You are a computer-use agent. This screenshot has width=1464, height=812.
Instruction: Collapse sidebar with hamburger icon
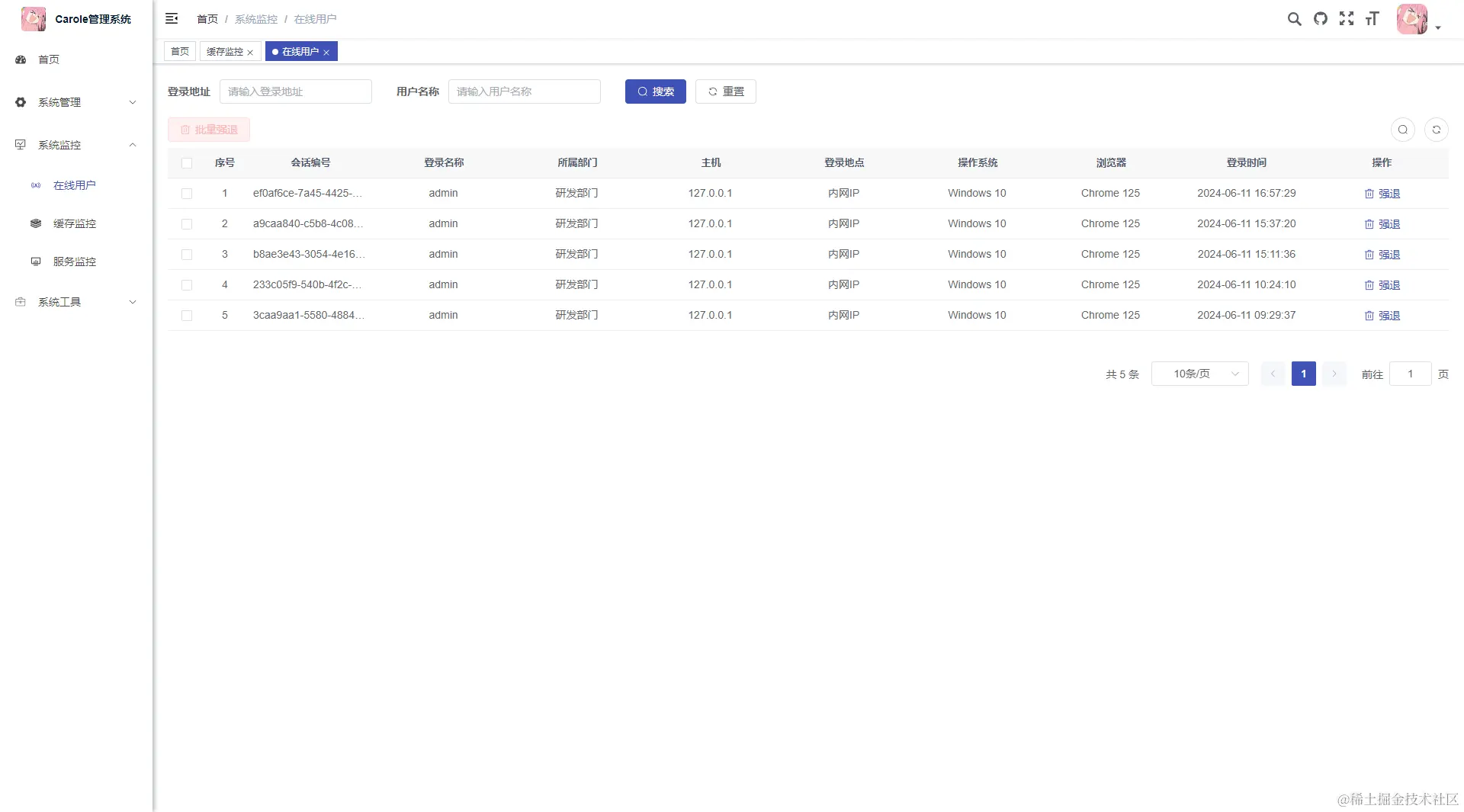tap(172, 18)
